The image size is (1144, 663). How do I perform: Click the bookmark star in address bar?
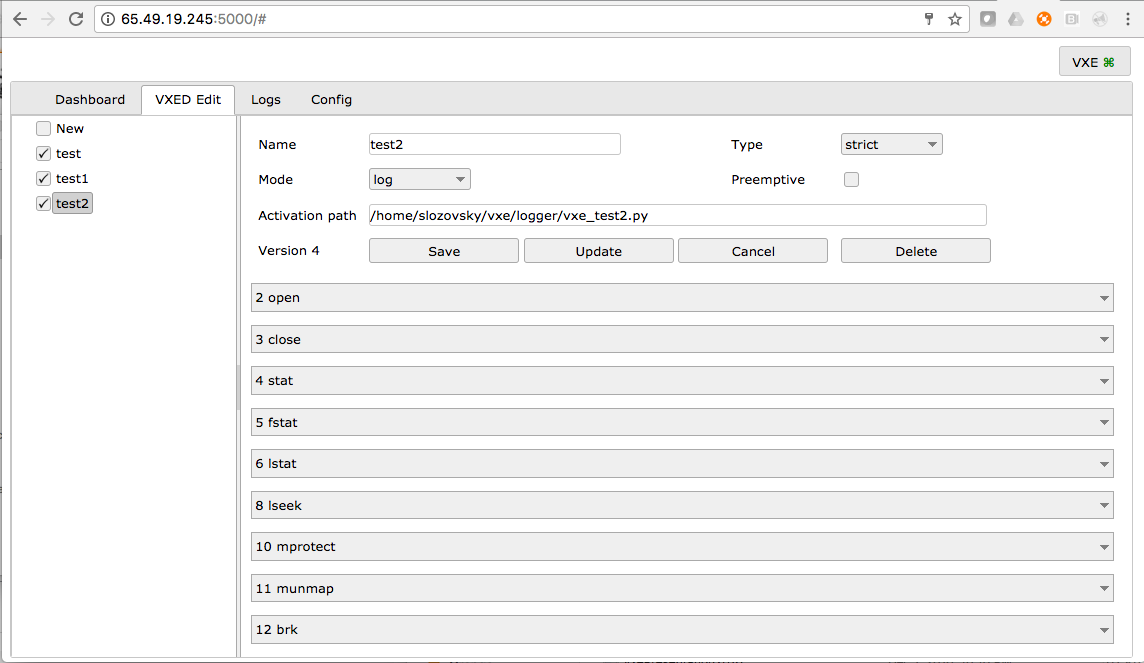(955, 18)
